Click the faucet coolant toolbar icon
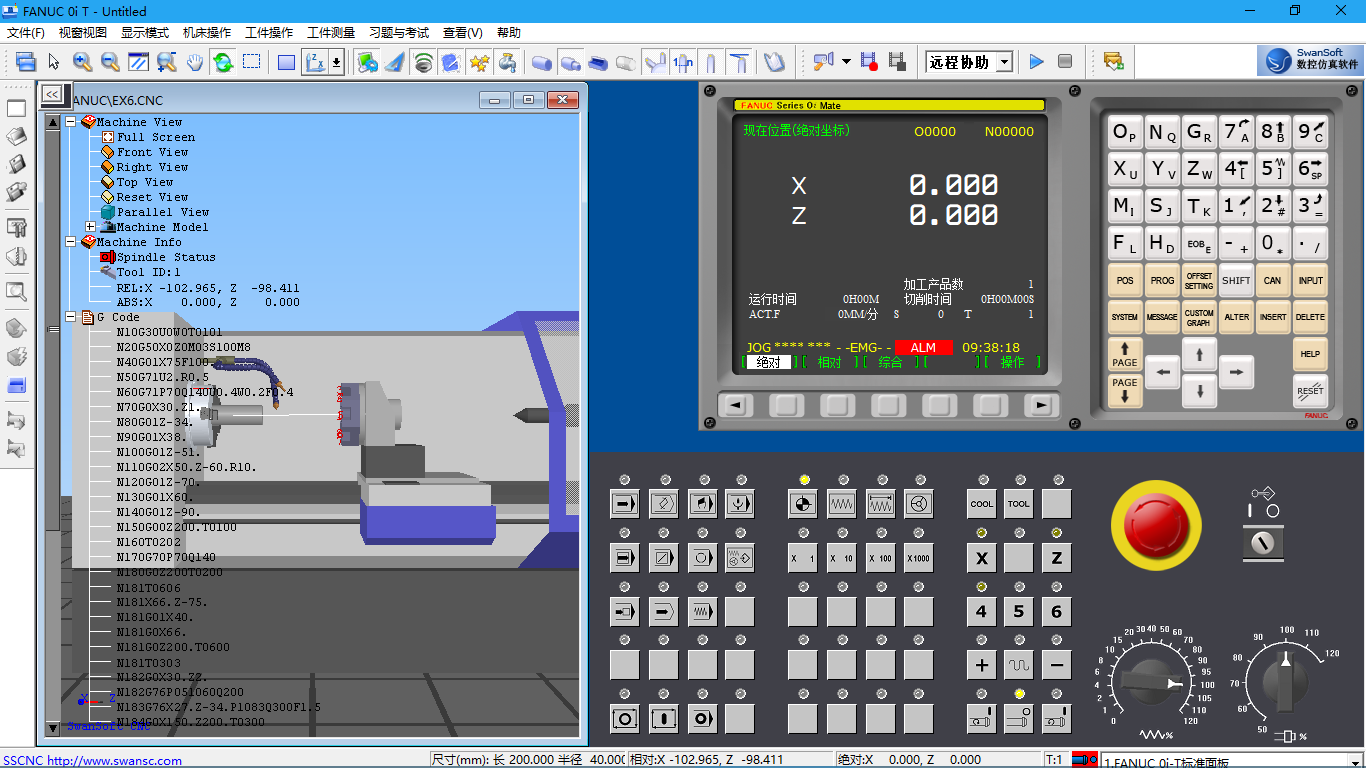 507,62
